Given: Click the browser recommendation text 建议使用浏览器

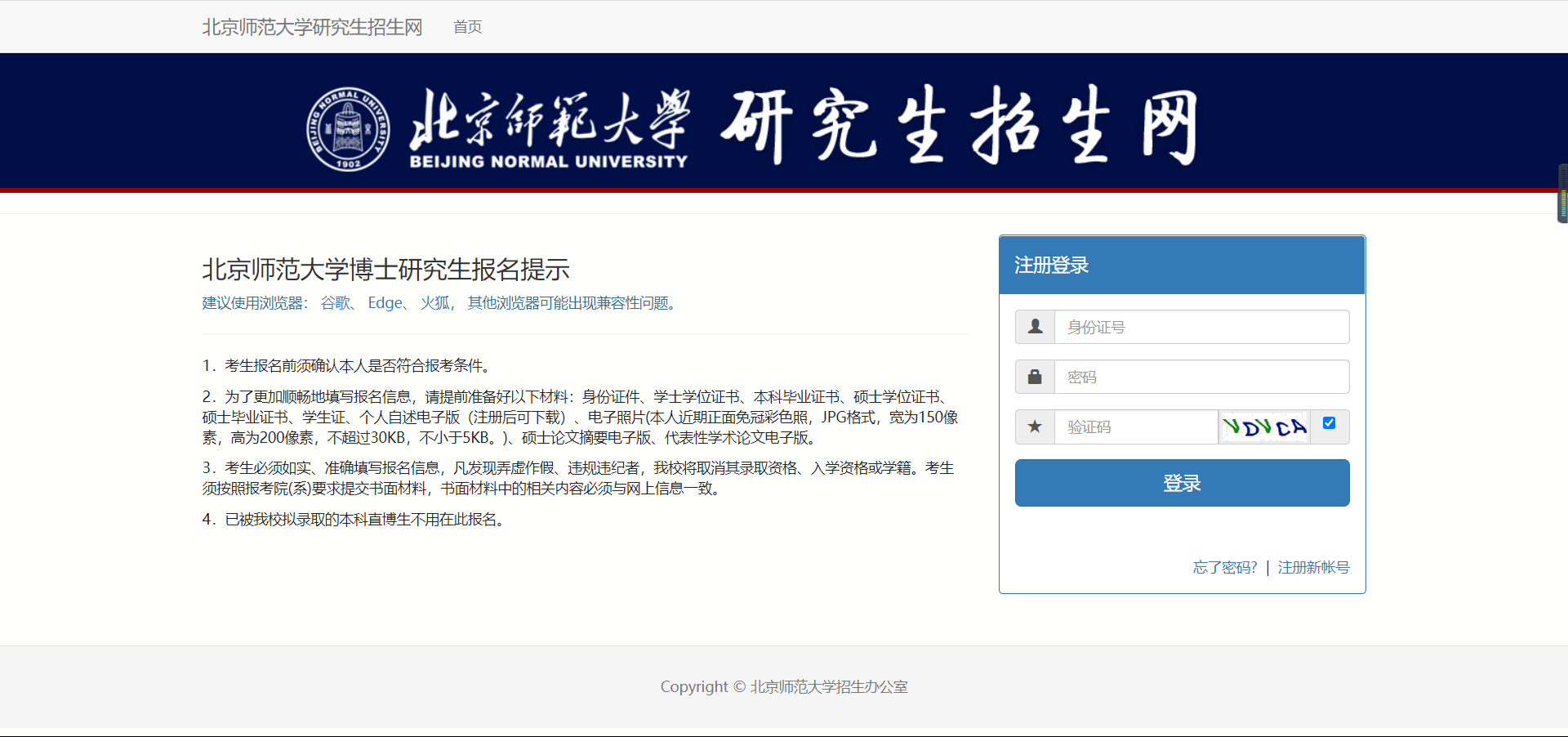Looking at the screenshot, I should coord(442,303).
